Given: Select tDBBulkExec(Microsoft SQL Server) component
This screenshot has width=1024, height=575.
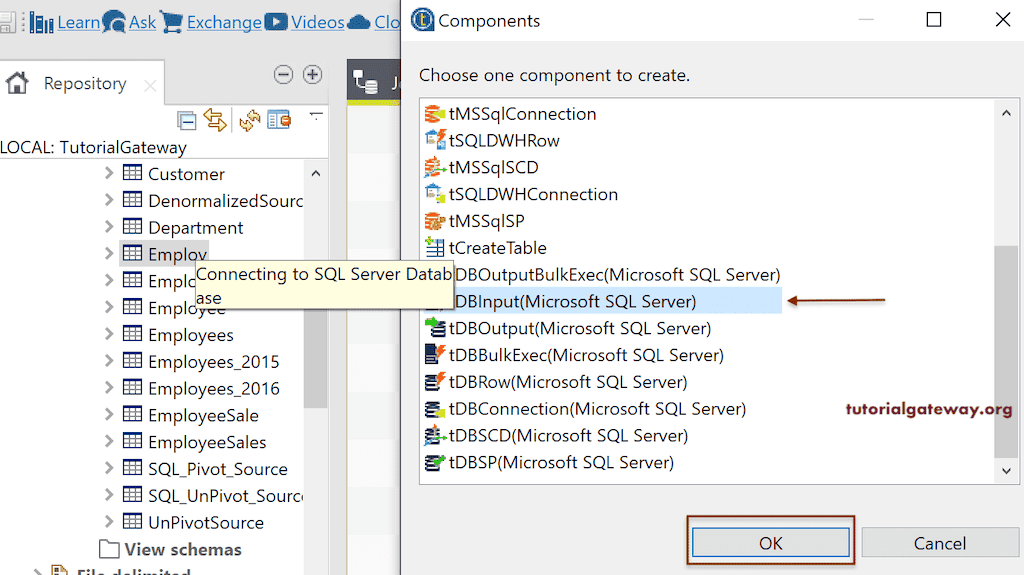Looking at the screenshot, I should tap(586, 355).
